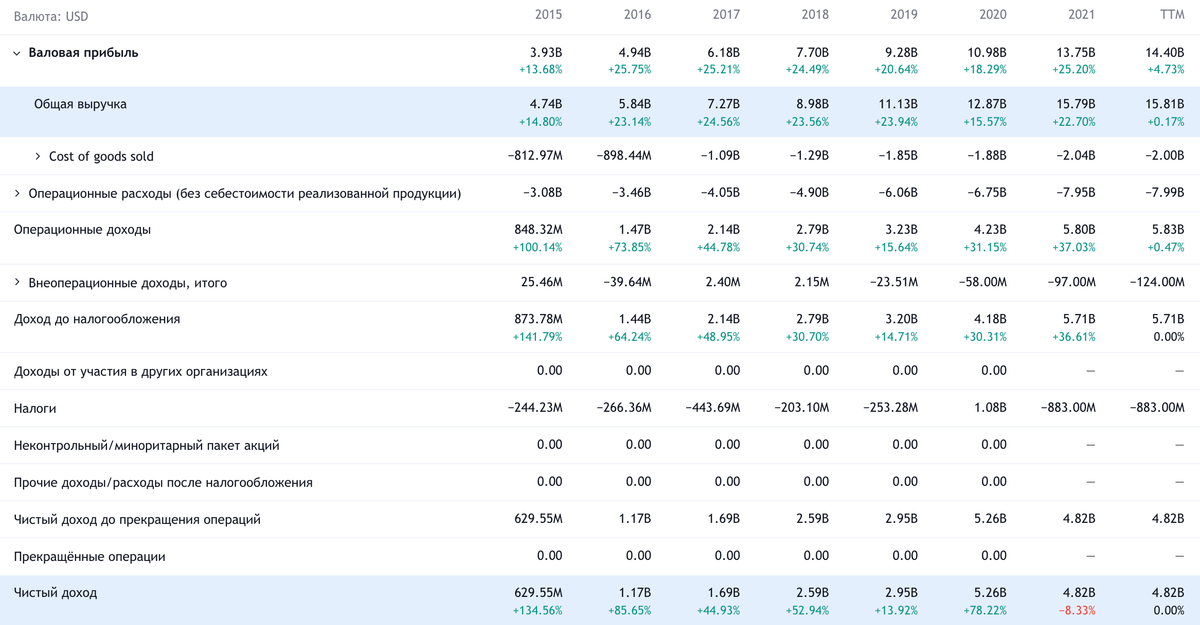Click the 2021 column header
This screenshot has height=625, width=1200.
pyautogui.click(x=1081, y=15)
